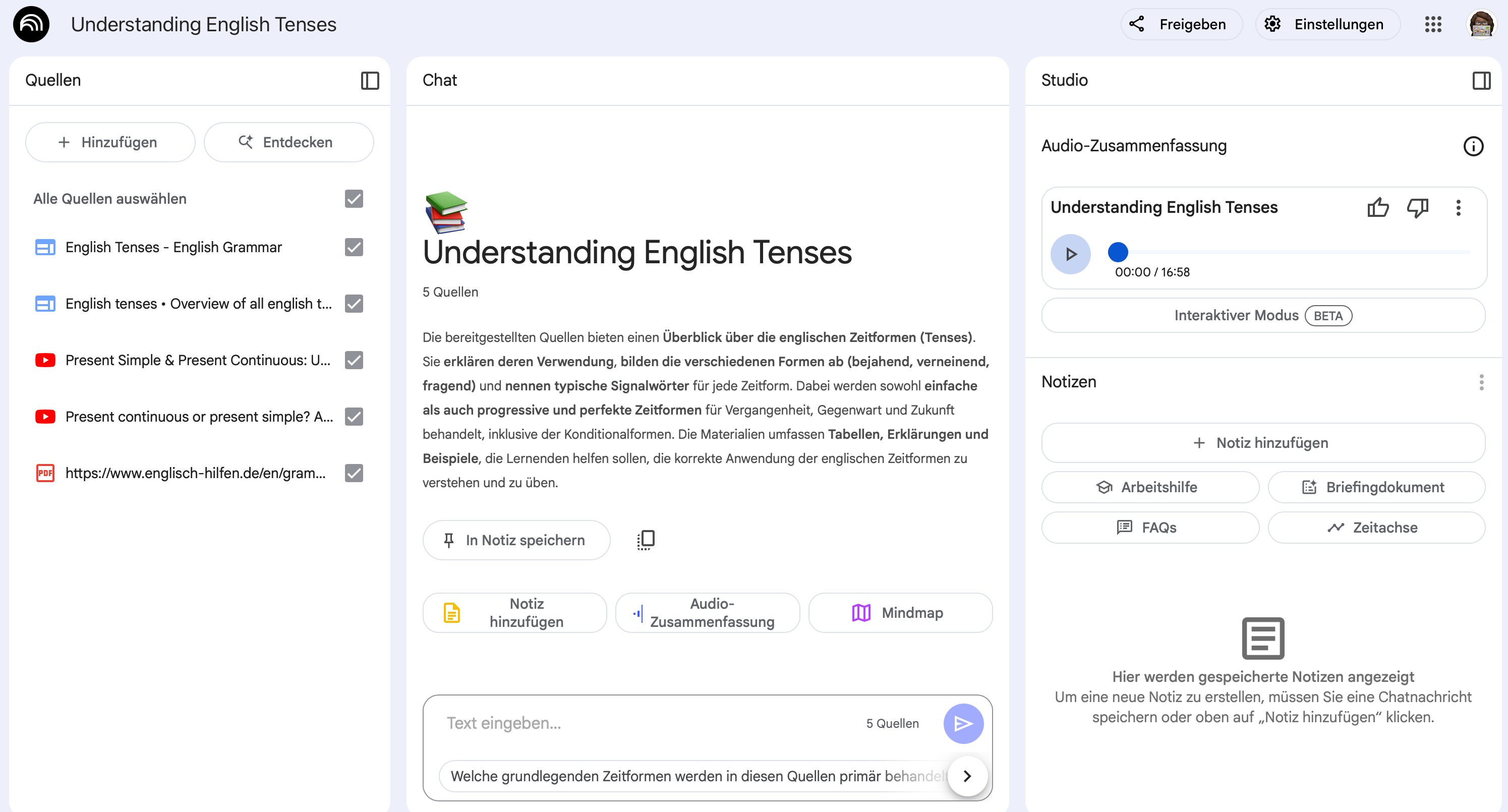Open Einstellungen menu

tap(1327, 24)
